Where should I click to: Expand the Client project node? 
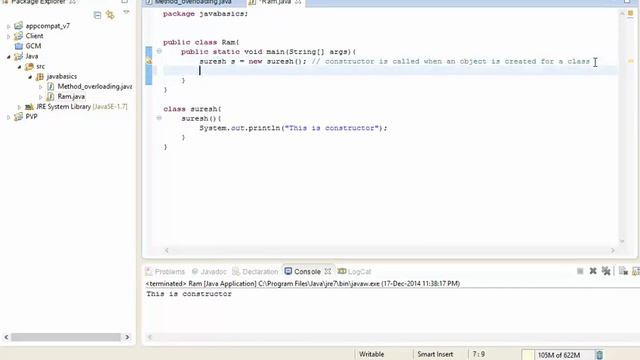tap(9, 36)
